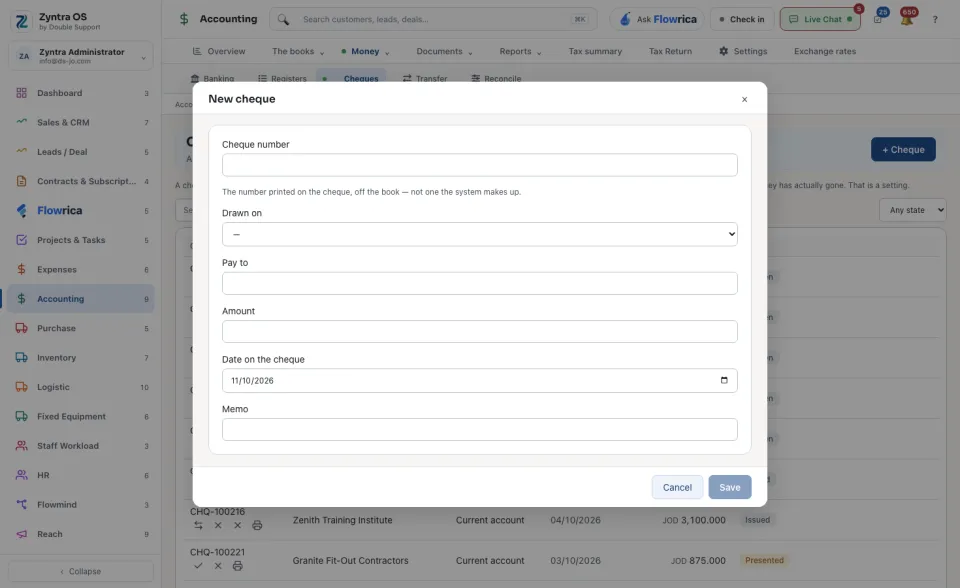
Task: Mark cheque CHQ-100221 with the checkmark icon
Action: pos(198,566)
